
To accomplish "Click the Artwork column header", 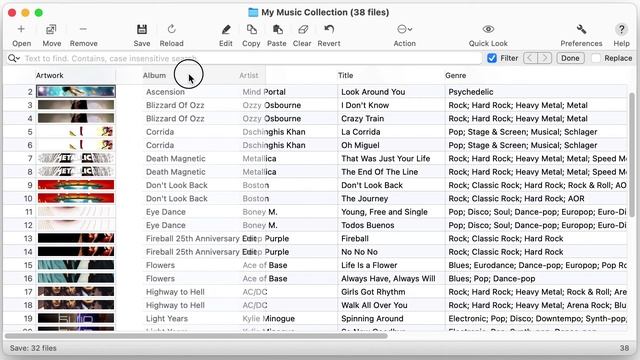I will [49, 76].
